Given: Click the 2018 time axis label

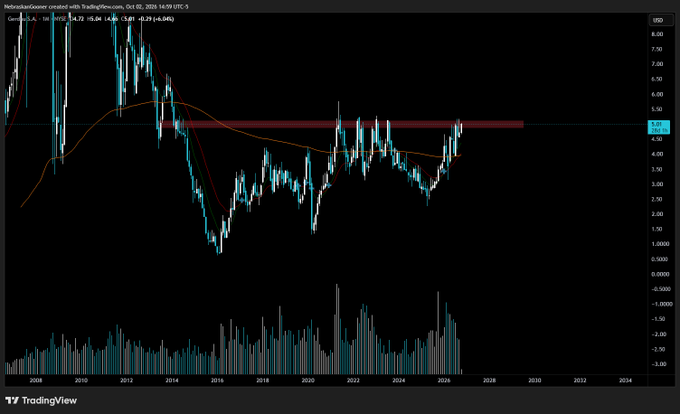Looking at the screenshot, I should click(262, 381).
